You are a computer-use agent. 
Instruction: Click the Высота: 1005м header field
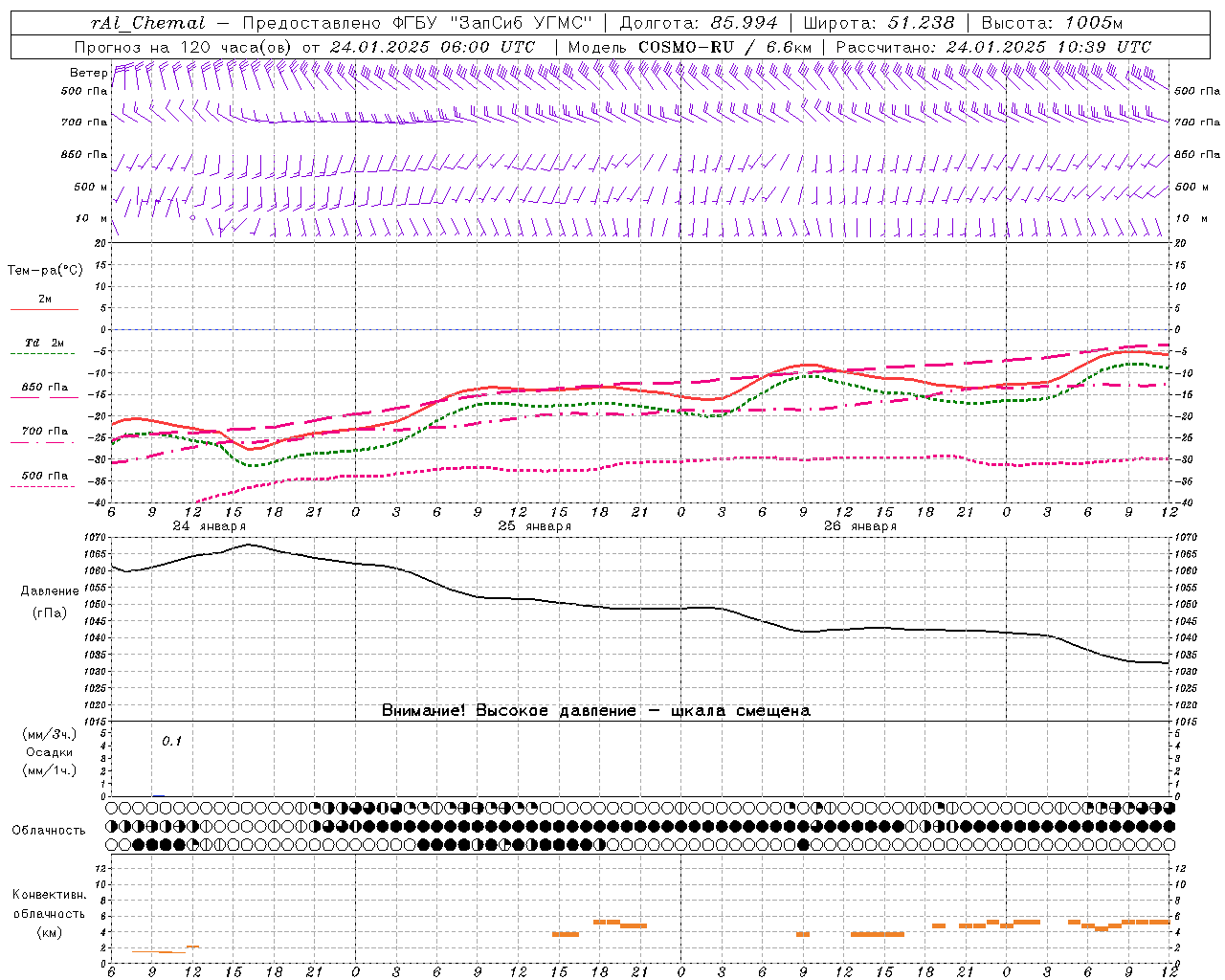pyautogui.click(x=1052, y=23)
